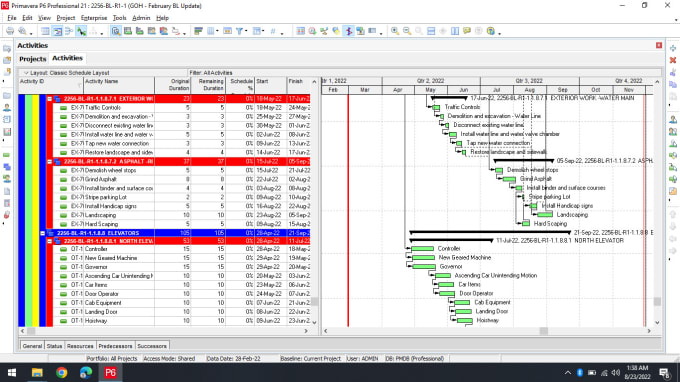Click the red Activities pane close icon
680x382 pixels.
(x=659, y=46)
